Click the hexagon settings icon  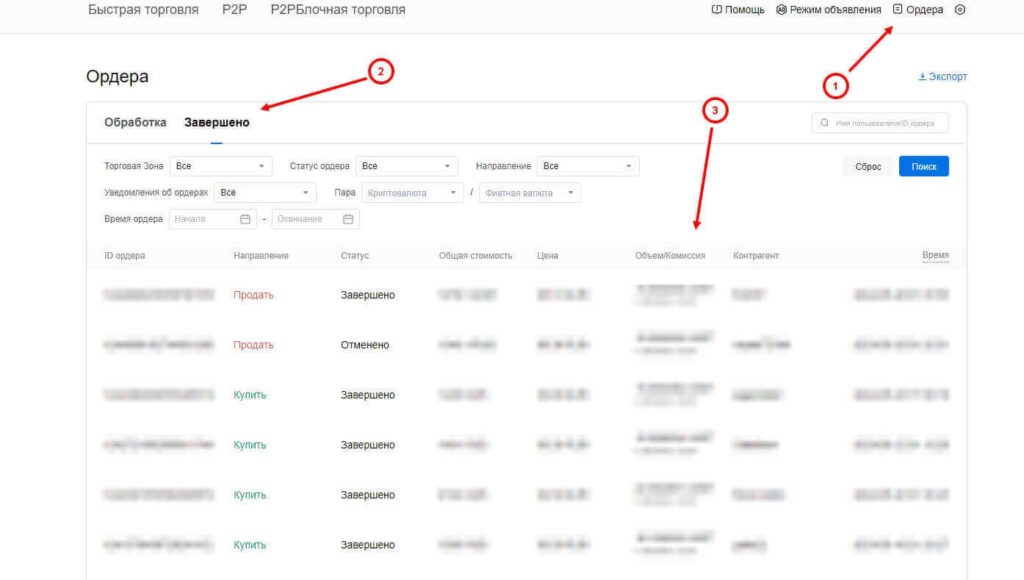[x=960, y=10]
